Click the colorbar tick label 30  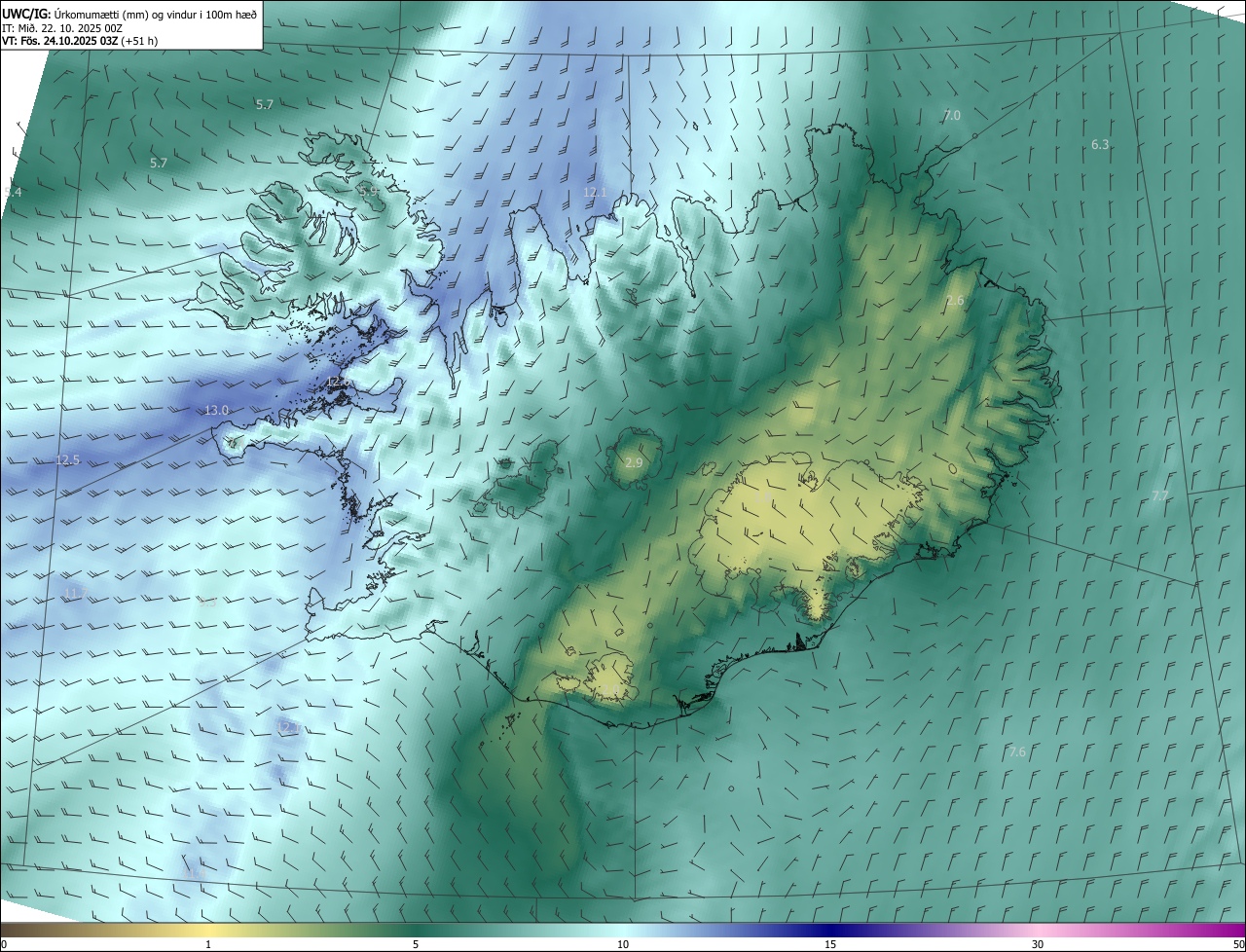(1038, 944)
